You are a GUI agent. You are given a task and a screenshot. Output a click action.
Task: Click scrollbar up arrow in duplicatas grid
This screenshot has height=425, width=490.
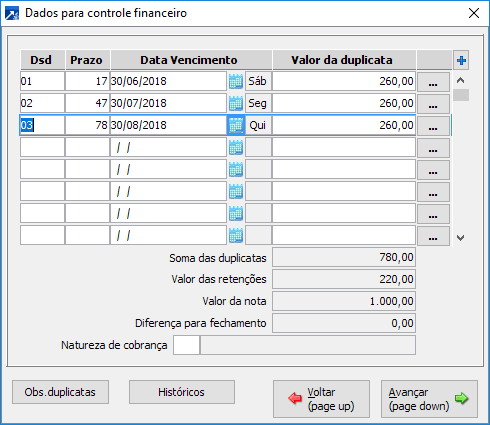tap(461, 80)
